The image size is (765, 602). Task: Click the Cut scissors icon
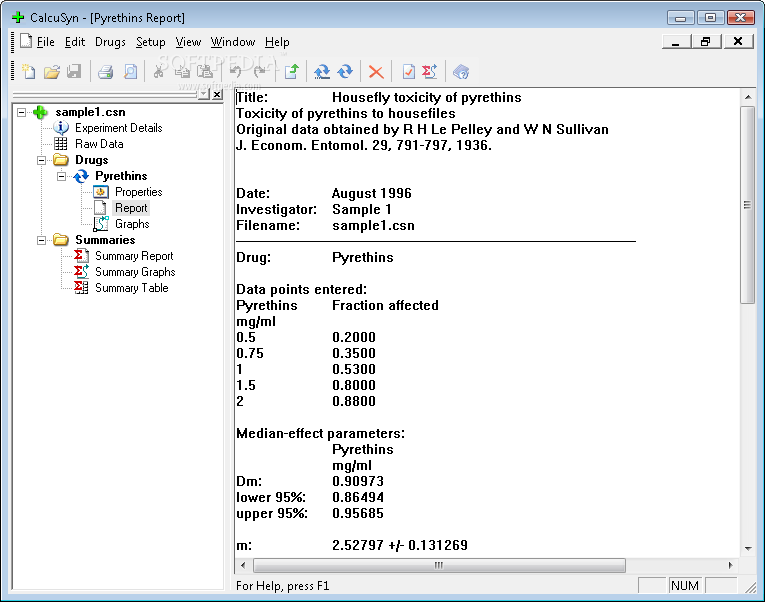coord(159,72)
